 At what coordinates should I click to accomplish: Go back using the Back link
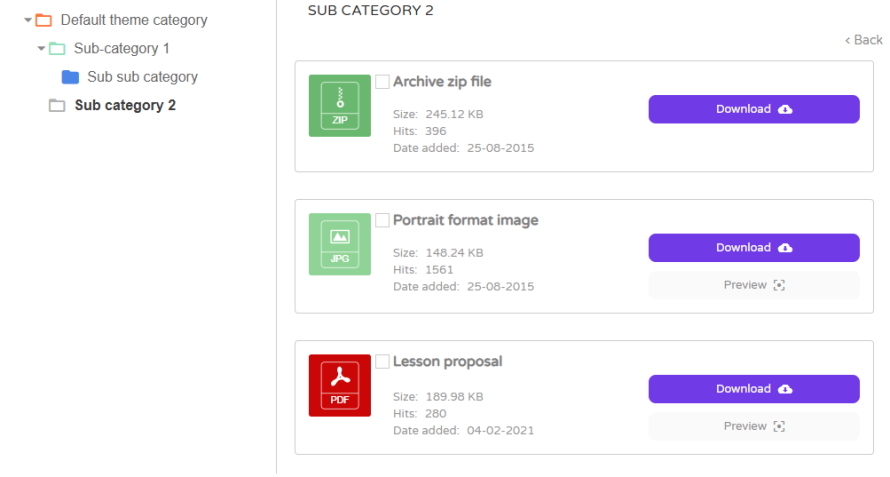tap(864, 40)
